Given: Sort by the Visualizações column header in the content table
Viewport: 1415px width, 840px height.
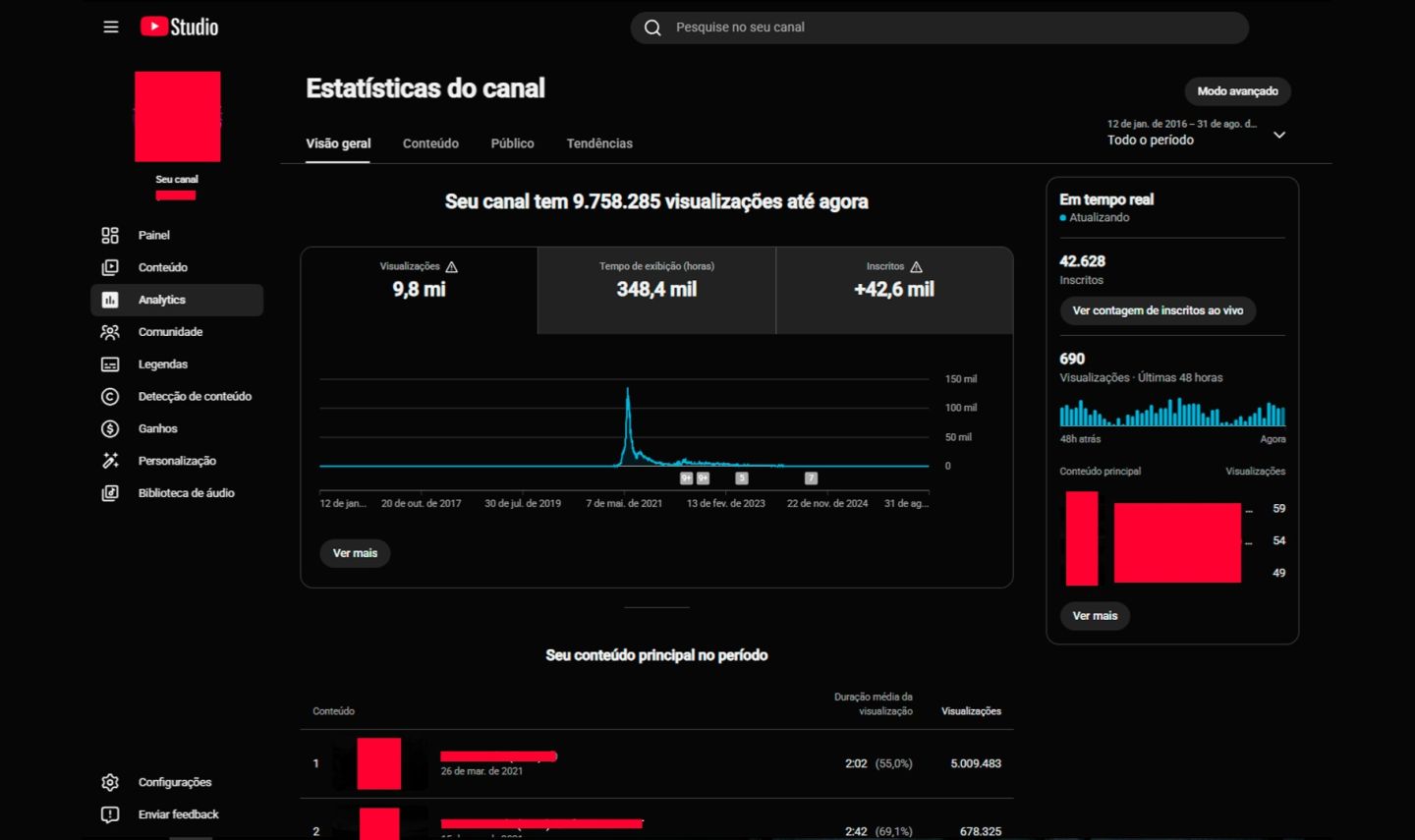Looking at the screenshot, I should pyautogui.click(x=971, y=711).
